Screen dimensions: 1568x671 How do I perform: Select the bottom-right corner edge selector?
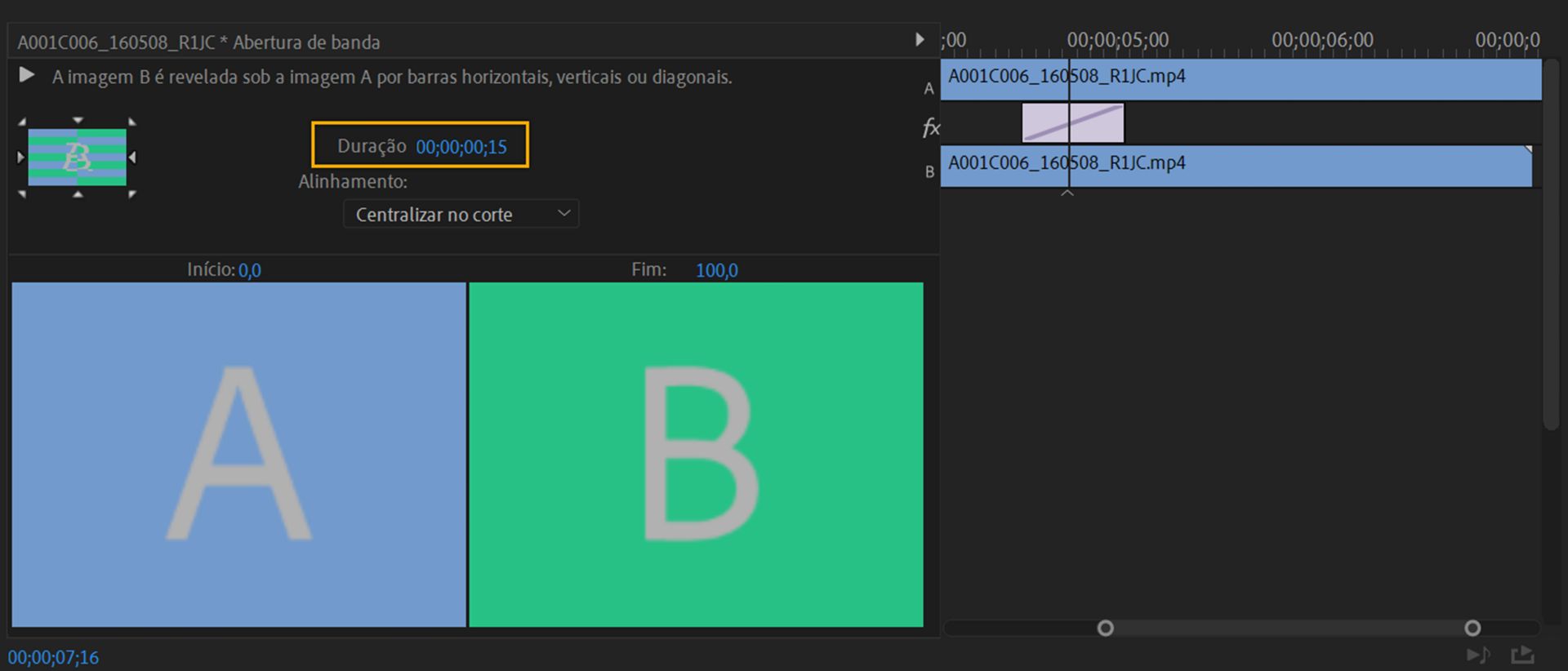point(131,193)
